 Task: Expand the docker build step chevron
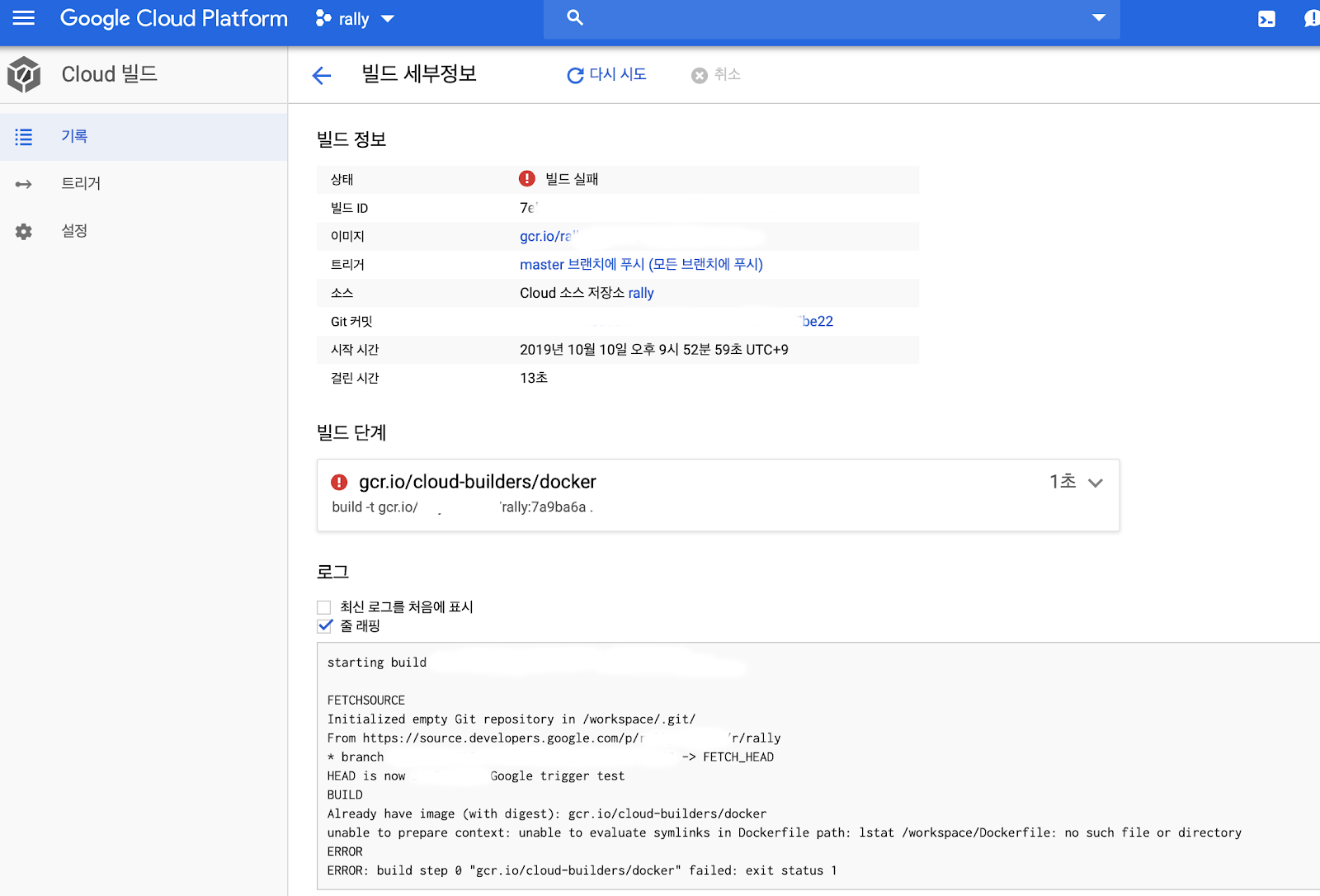point(1096,483)
